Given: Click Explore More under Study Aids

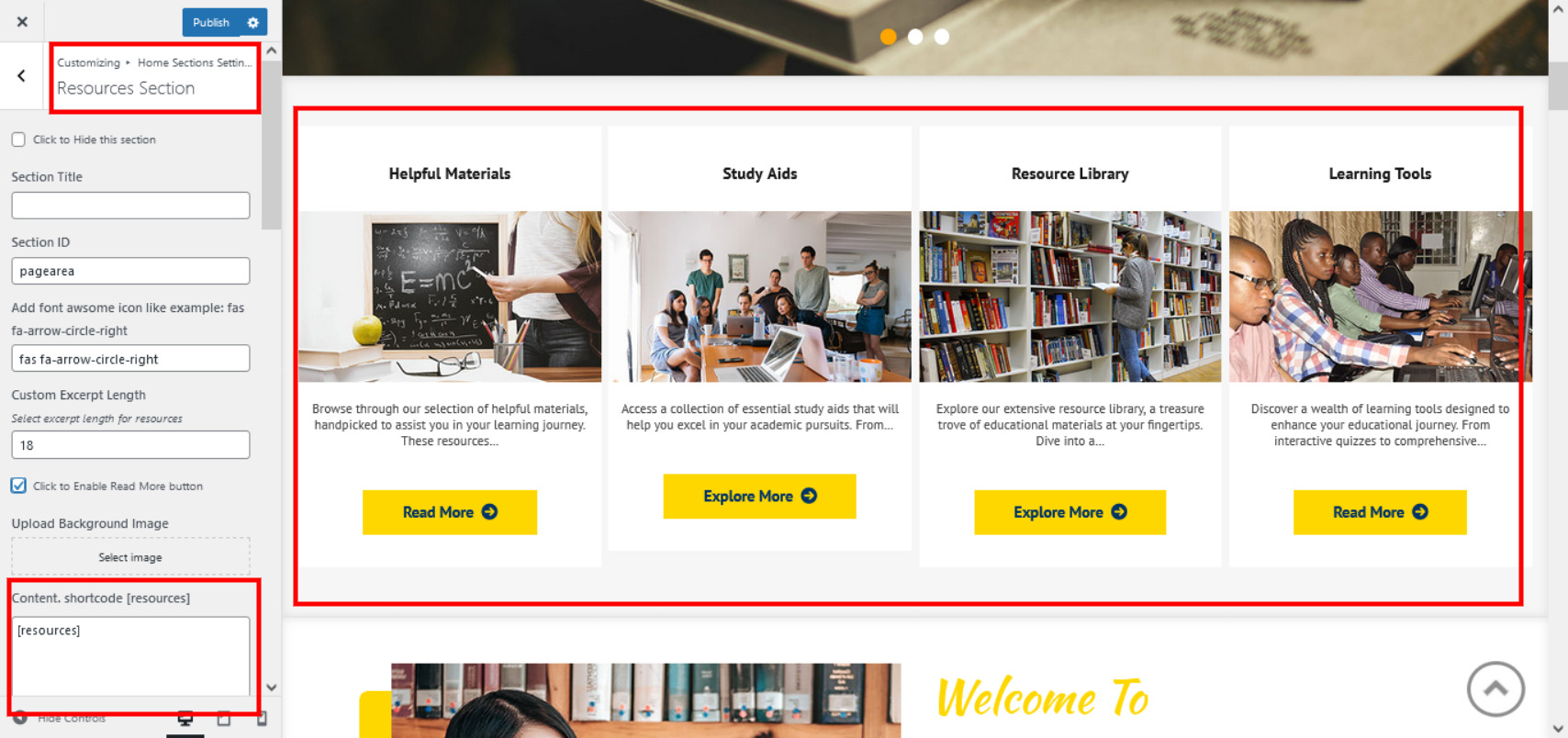Looking at the screenshot, I should (759, 497).
